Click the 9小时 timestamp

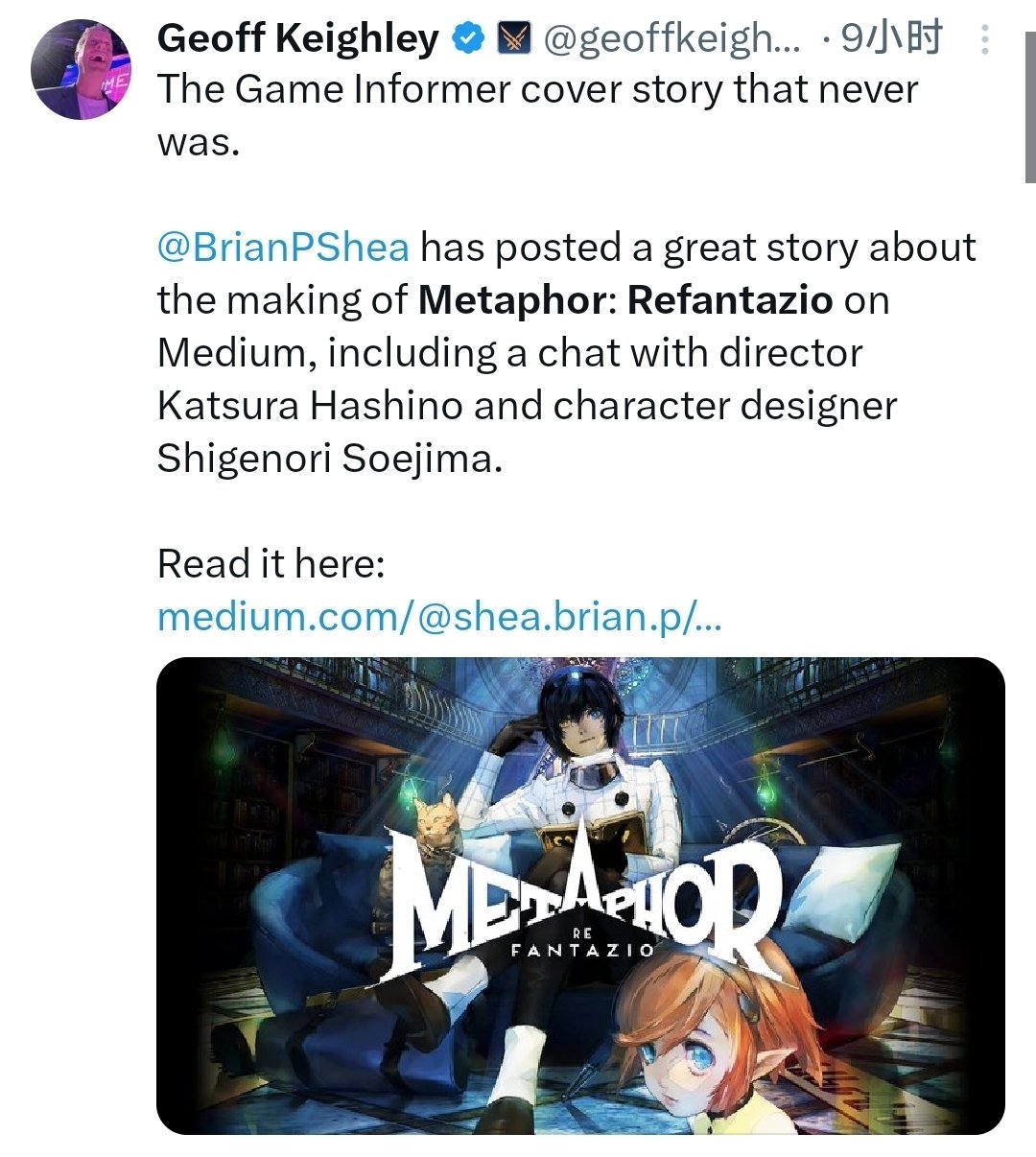(x=891, y=38)
